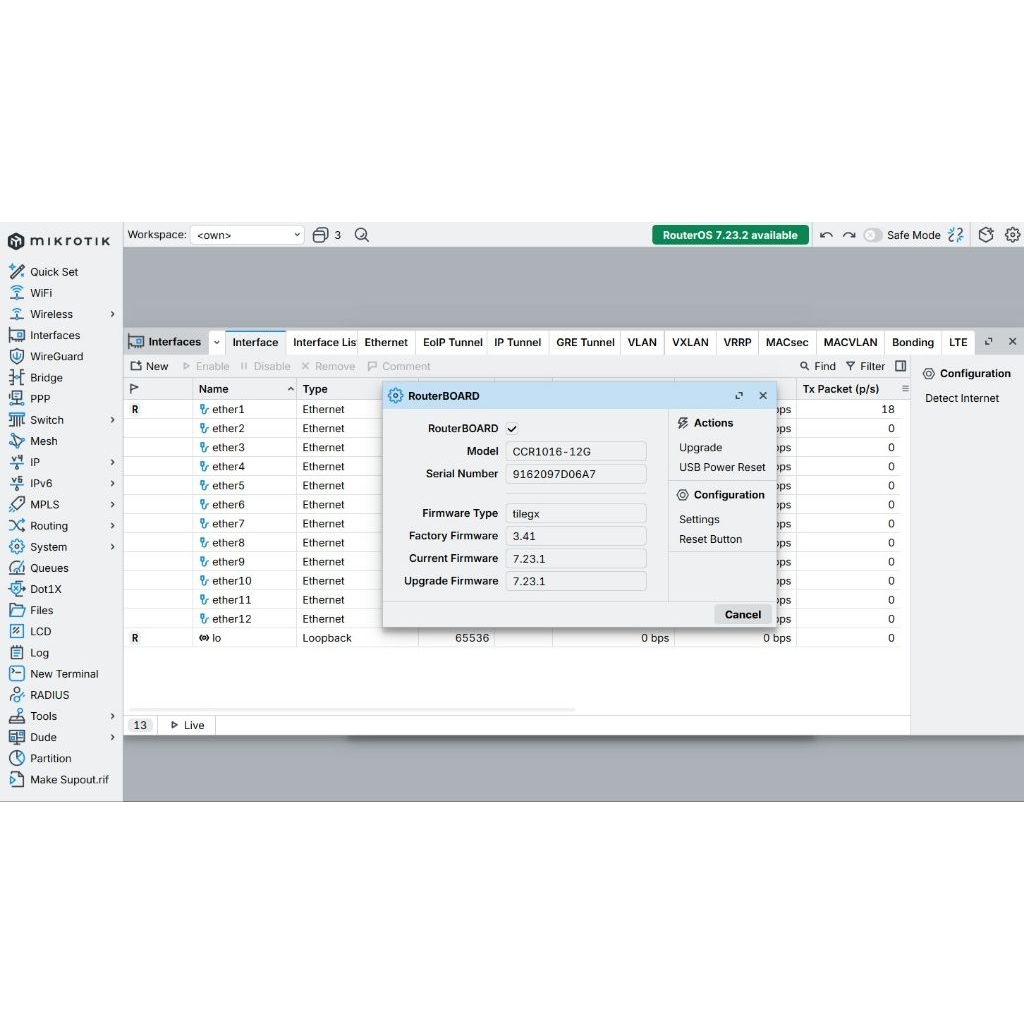Screen dimensions: 1024x1024
Task: Open the Workspace dropdown
Action: click(x=248, y=235)
